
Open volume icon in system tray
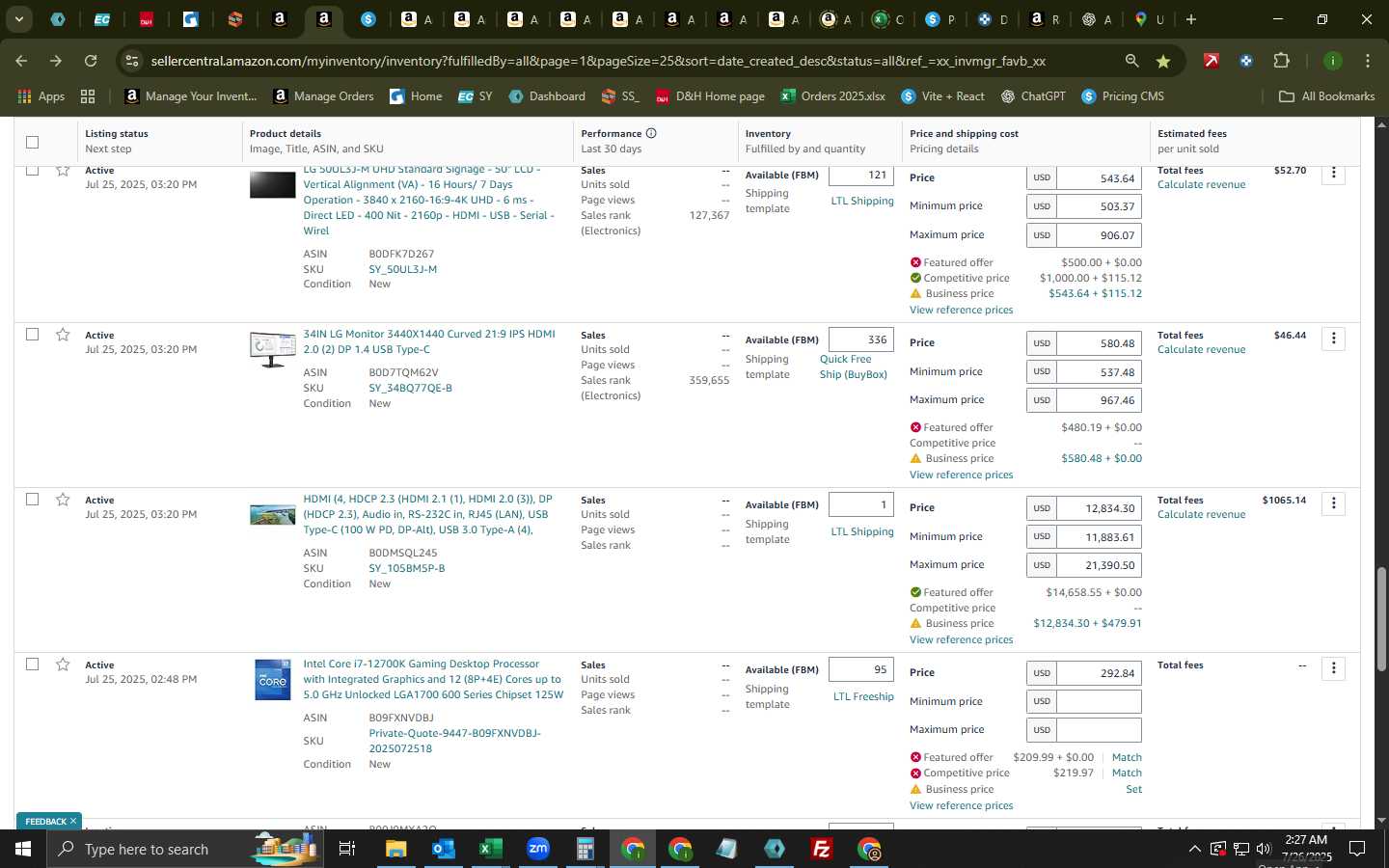1264,849
